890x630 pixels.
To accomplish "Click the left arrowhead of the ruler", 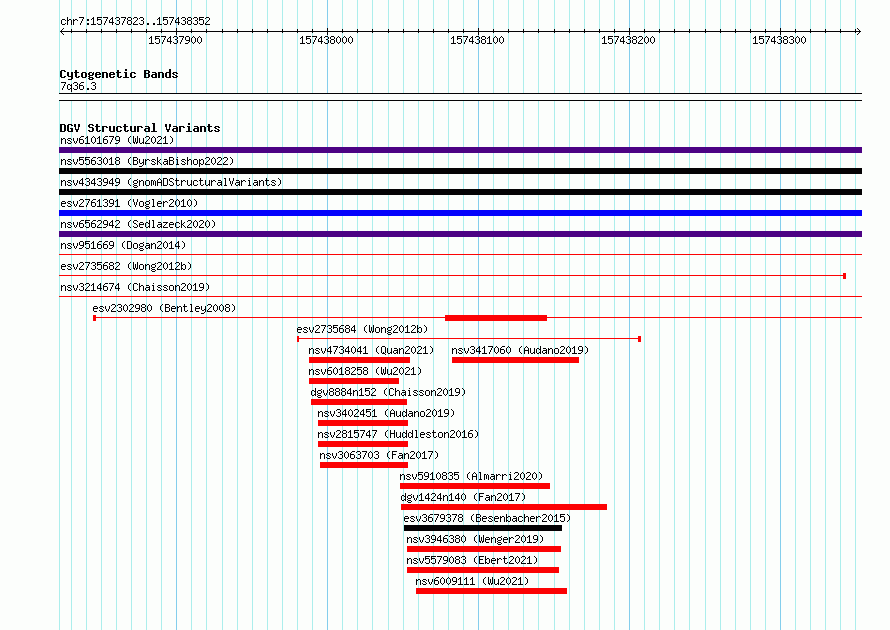I will (62, 31).
